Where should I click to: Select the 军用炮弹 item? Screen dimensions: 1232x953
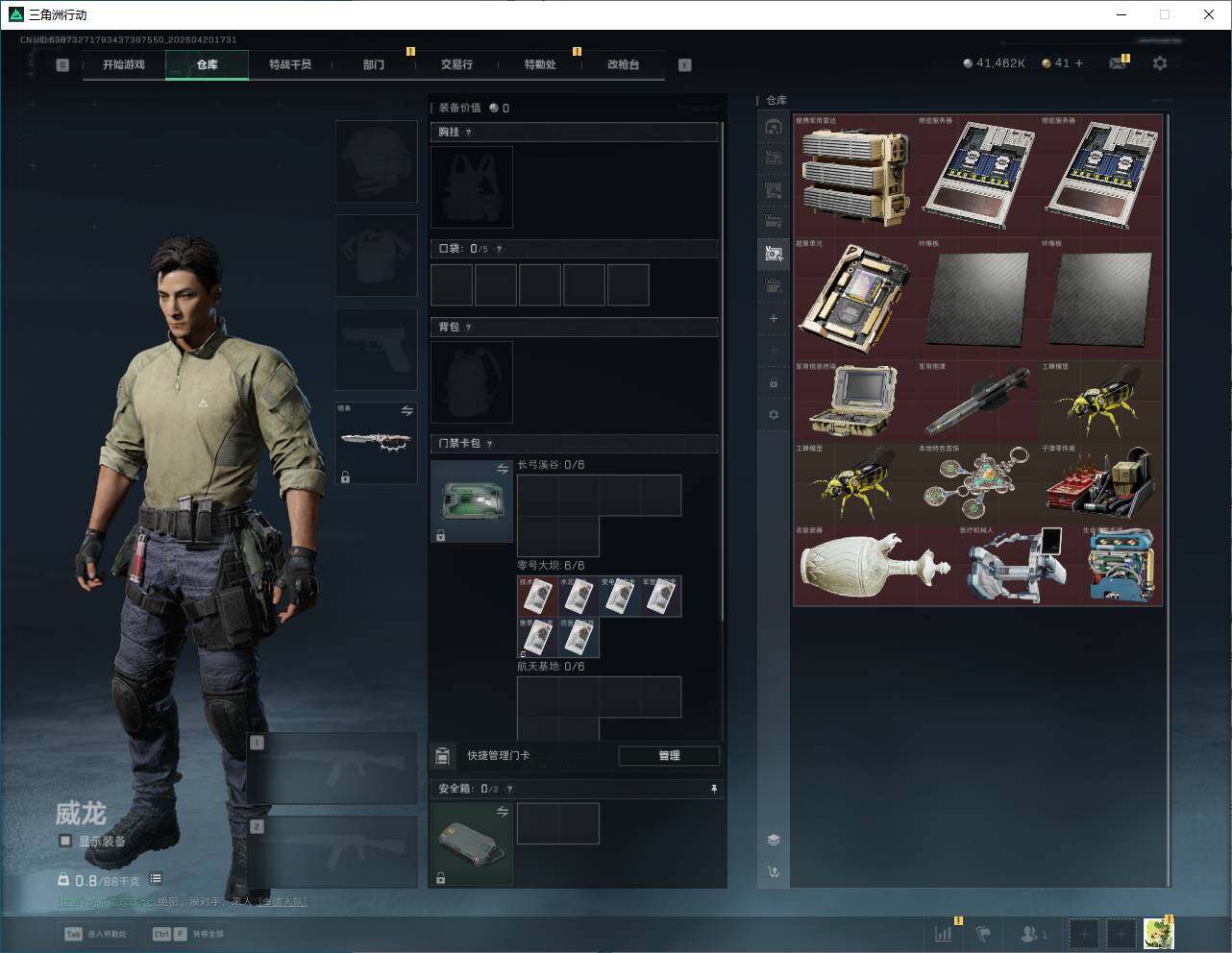coord(978,401)
